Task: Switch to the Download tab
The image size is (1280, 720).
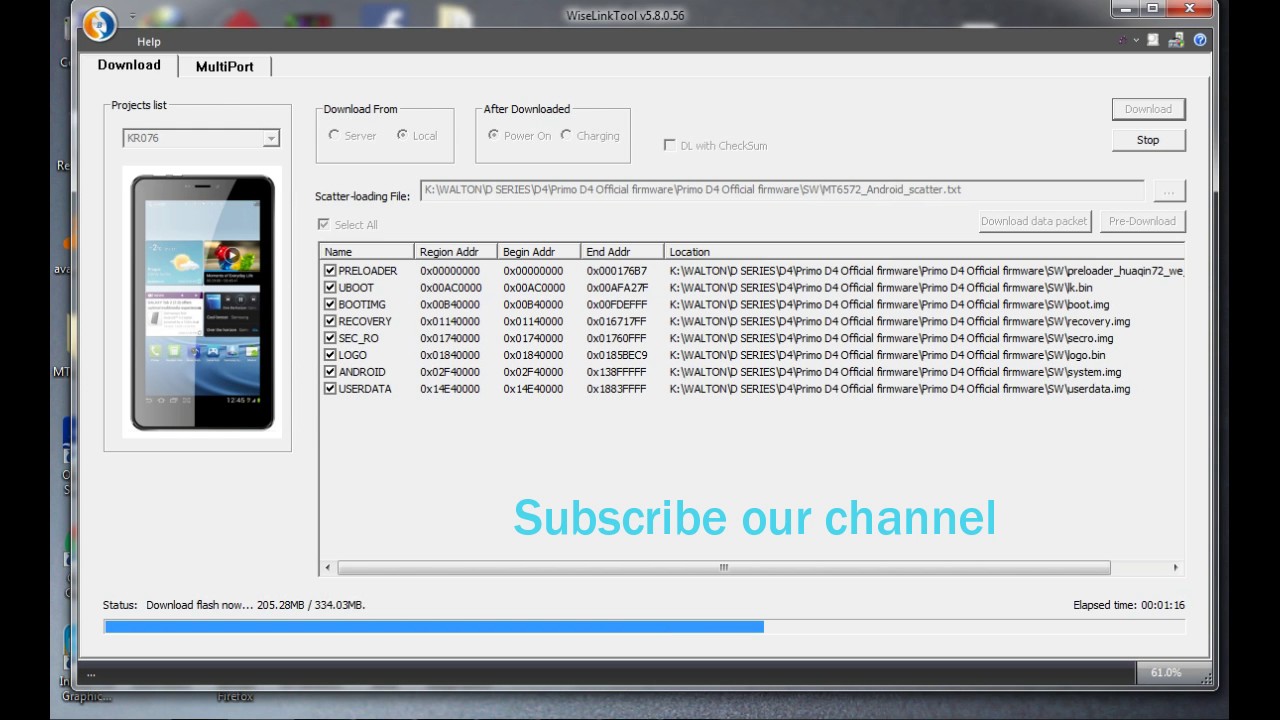Action: 129,65
